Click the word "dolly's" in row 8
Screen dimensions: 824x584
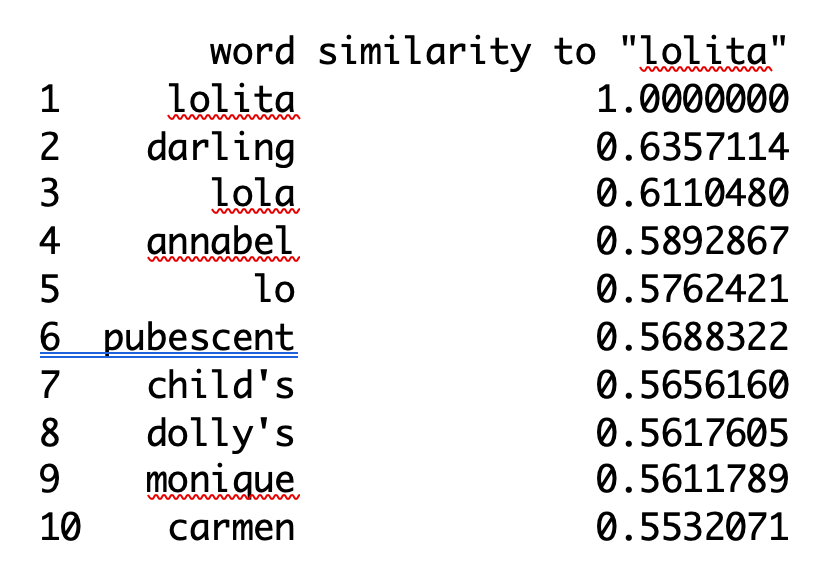click(221, 433)
